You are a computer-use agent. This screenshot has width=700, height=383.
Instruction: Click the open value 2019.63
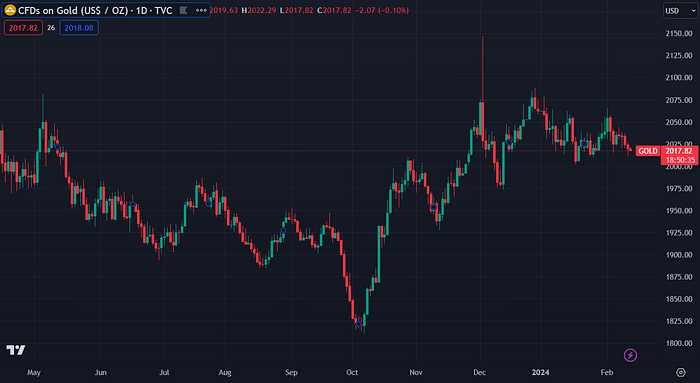(224, 10)
